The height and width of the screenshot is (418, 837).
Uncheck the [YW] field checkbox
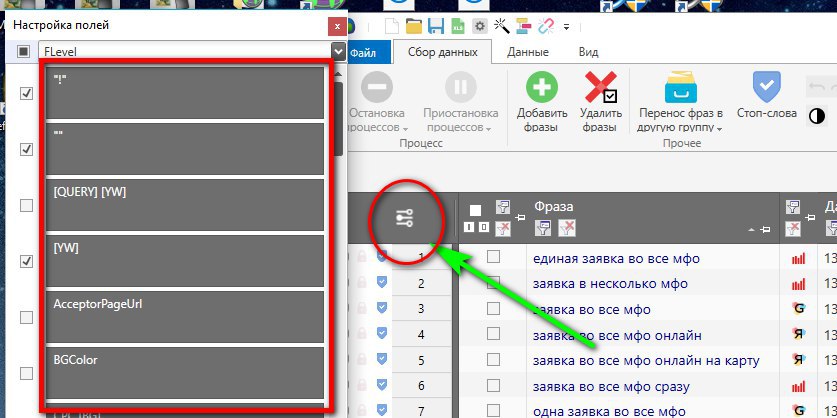26,261
